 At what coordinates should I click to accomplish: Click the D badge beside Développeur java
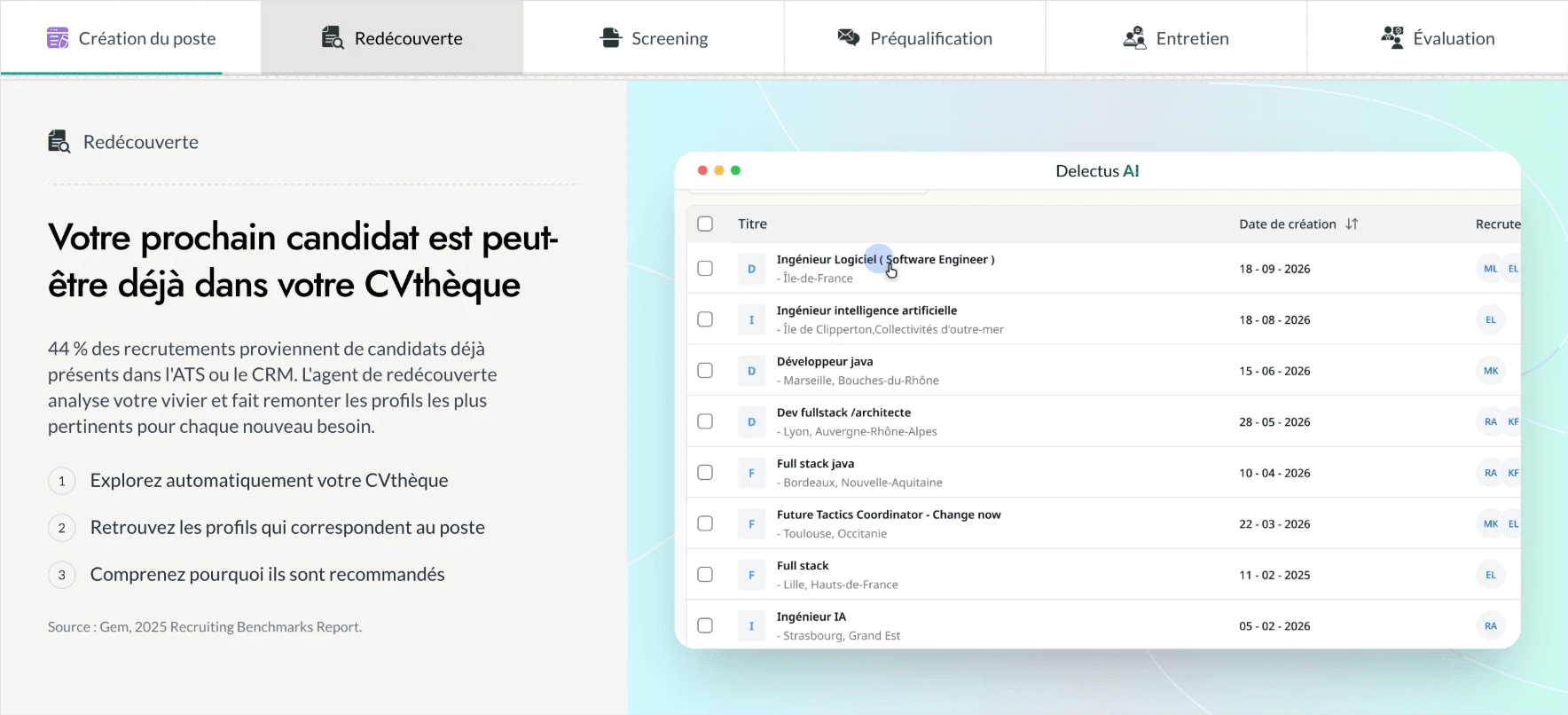point(751,371)
